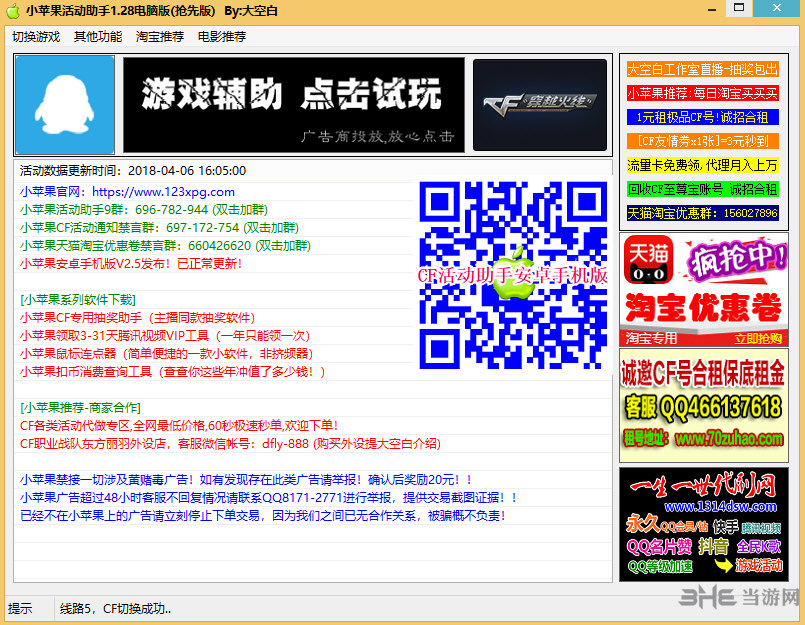
Task: Click the QQ penguin avatar icon
Action: [x=65, y=105]
